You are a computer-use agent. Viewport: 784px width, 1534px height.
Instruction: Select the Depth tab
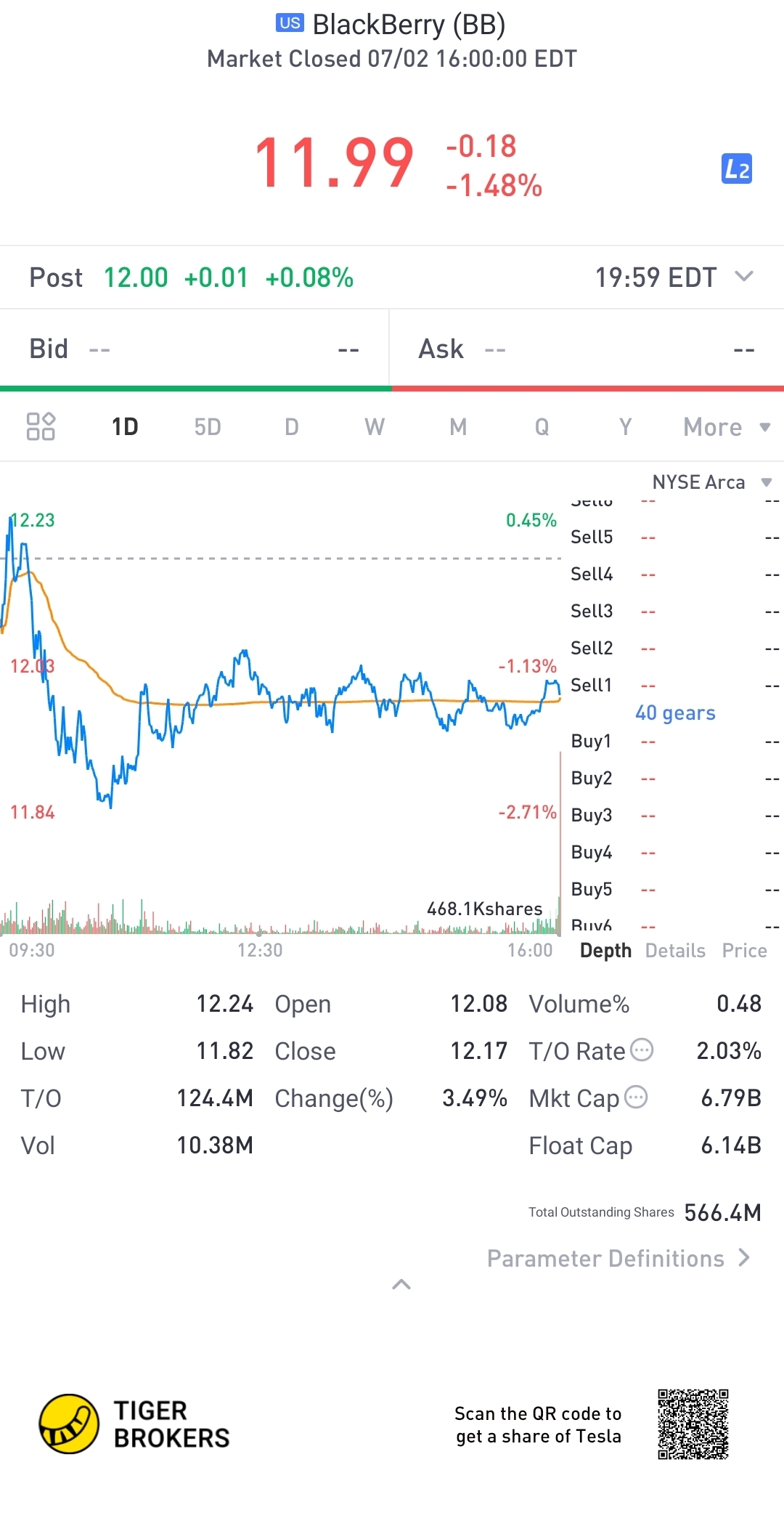tap(605, 951)
